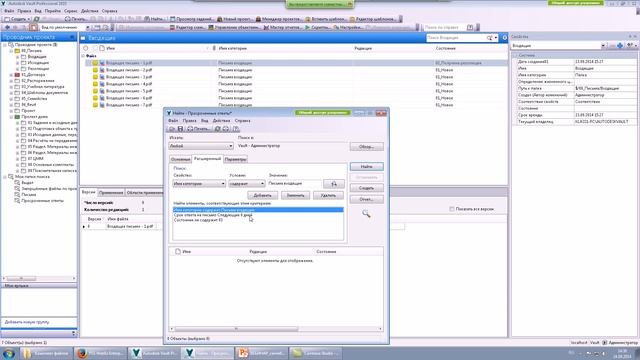Click the help icon in the Find dialog toolbar

pos(236,129)
